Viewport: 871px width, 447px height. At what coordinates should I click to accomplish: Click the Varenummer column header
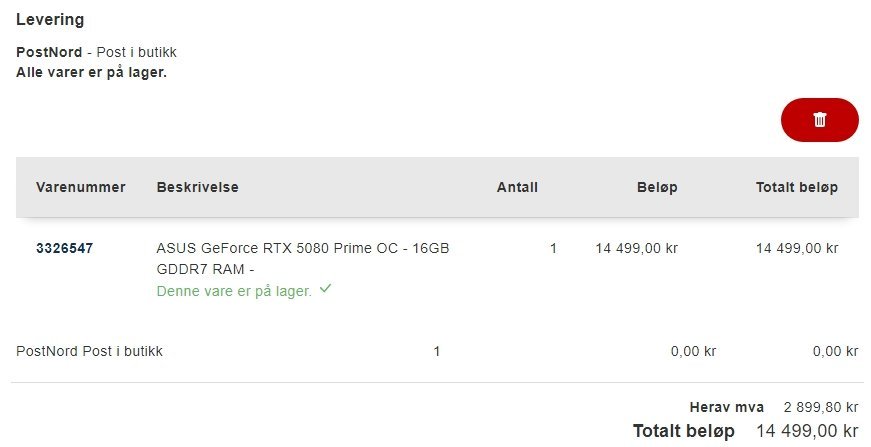point(81,187)
